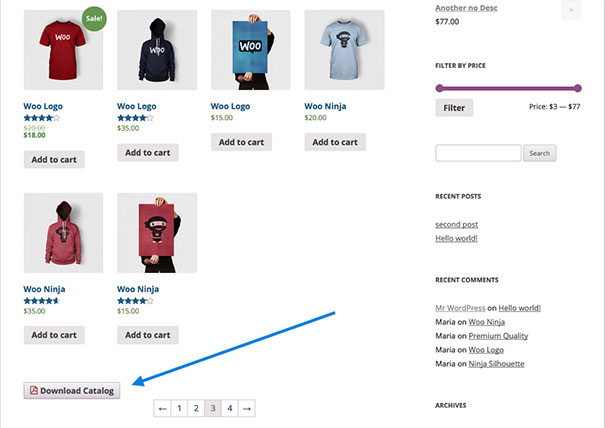
Task: Open the red Woo Ninja hoodie image
Action: tap(63, 233)
